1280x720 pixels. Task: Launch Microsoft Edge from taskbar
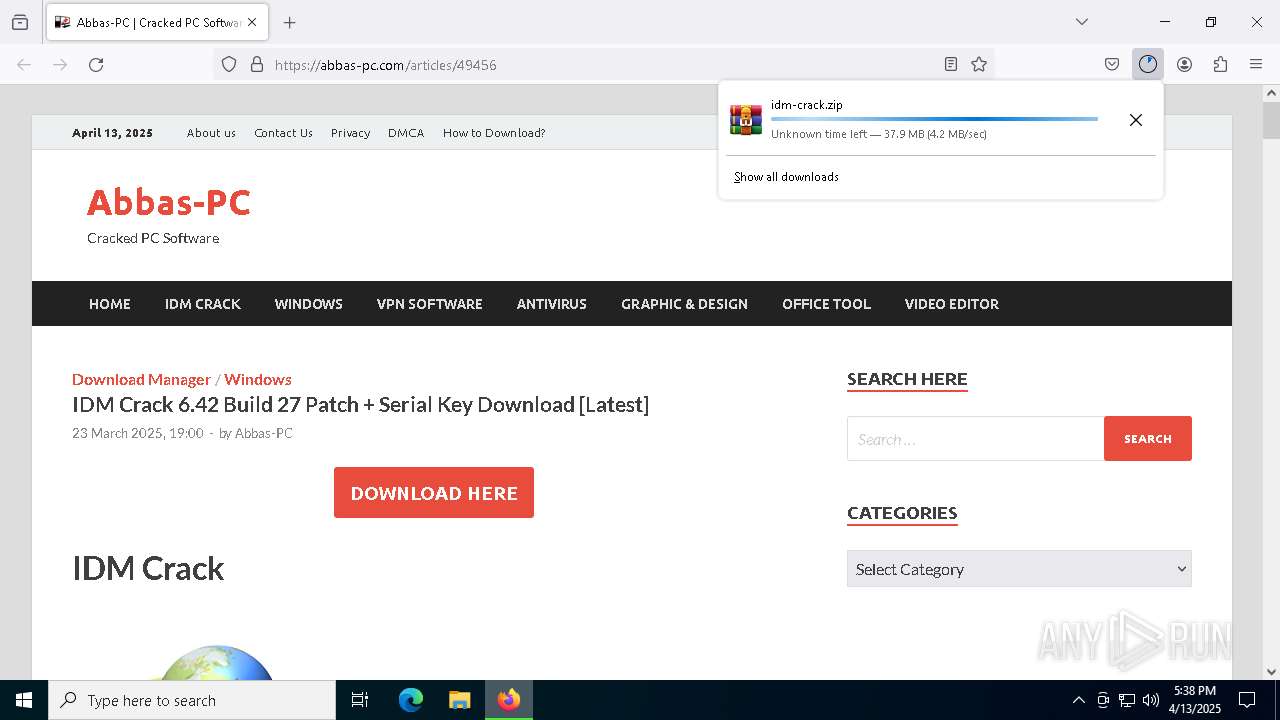[x=411, y=700]
